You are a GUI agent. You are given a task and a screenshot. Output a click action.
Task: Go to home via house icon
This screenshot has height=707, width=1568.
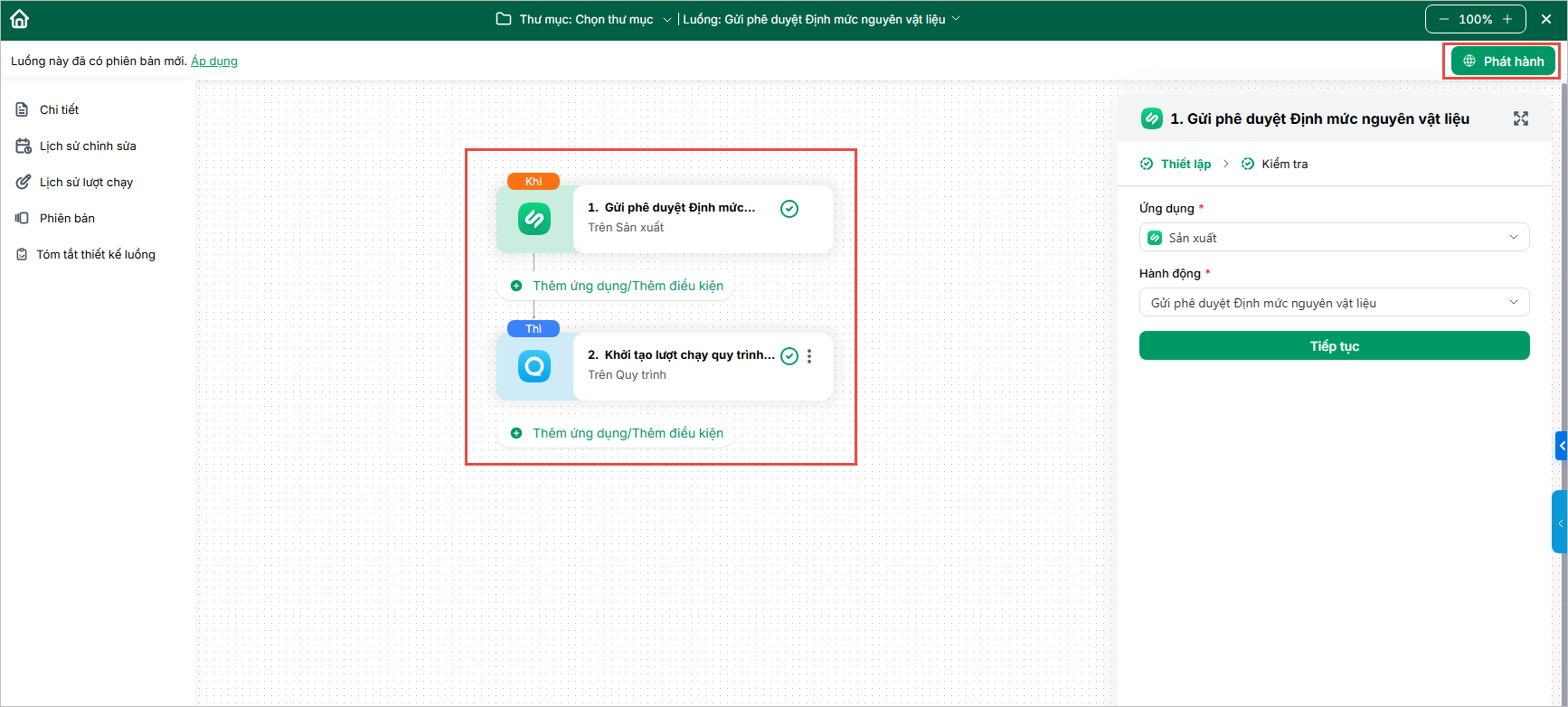click(19, 19)
